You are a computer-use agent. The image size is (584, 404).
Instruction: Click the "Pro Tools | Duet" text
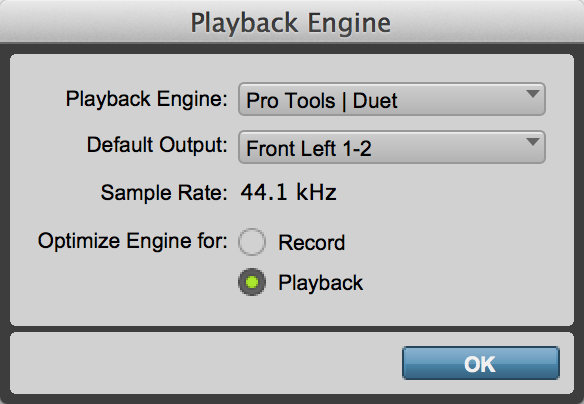point(322,101)
